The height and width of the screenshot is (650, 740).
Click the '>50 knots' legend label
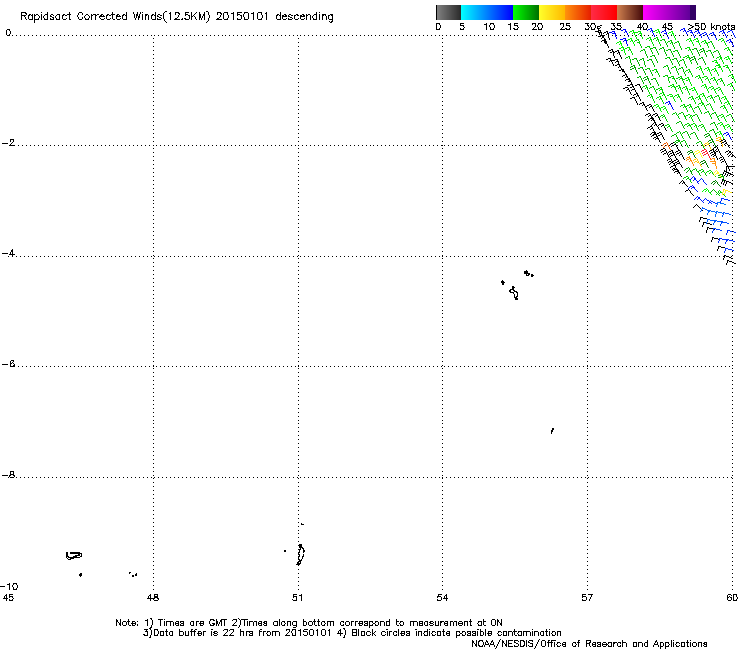[711, 27]
